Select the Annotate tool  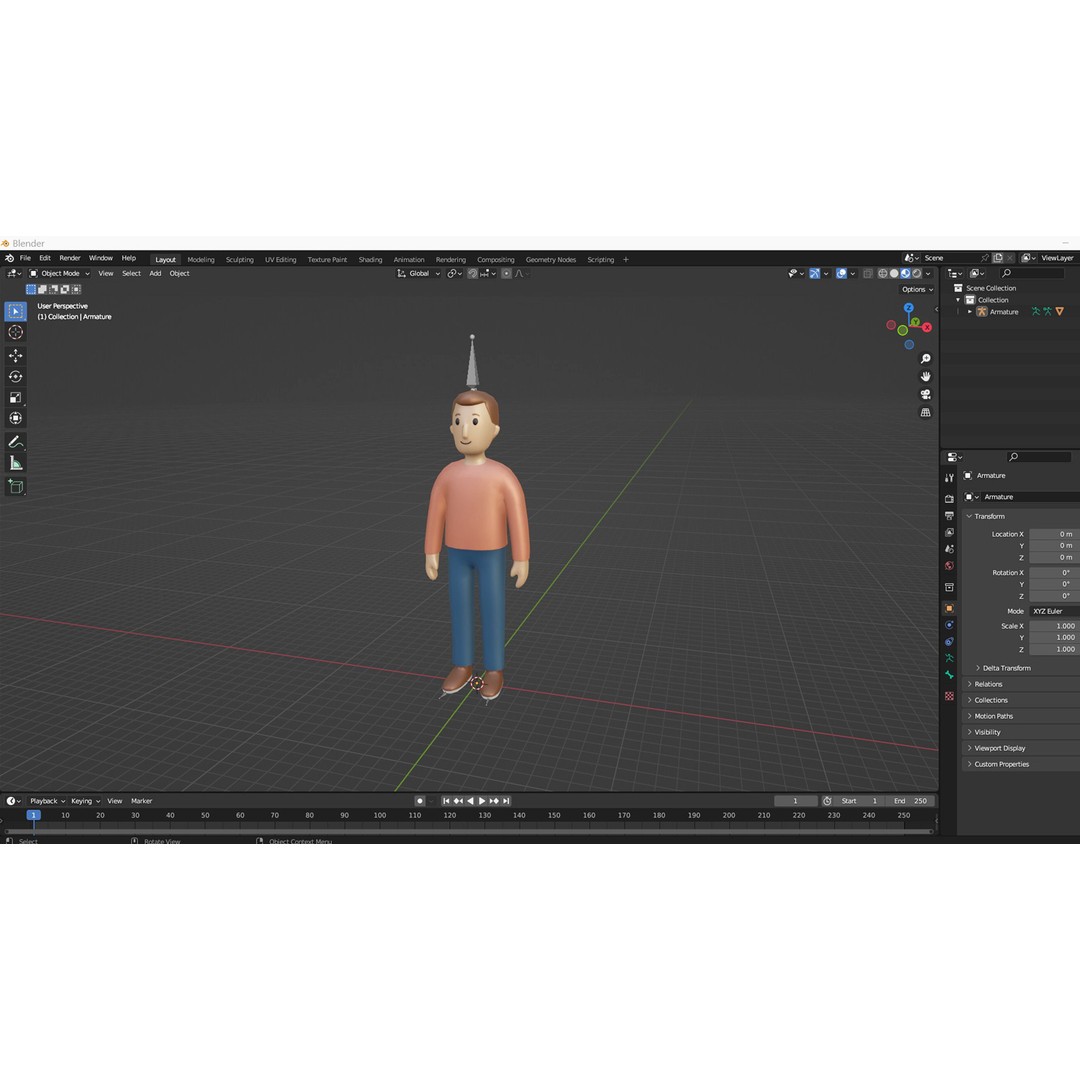tap(16, 441)
